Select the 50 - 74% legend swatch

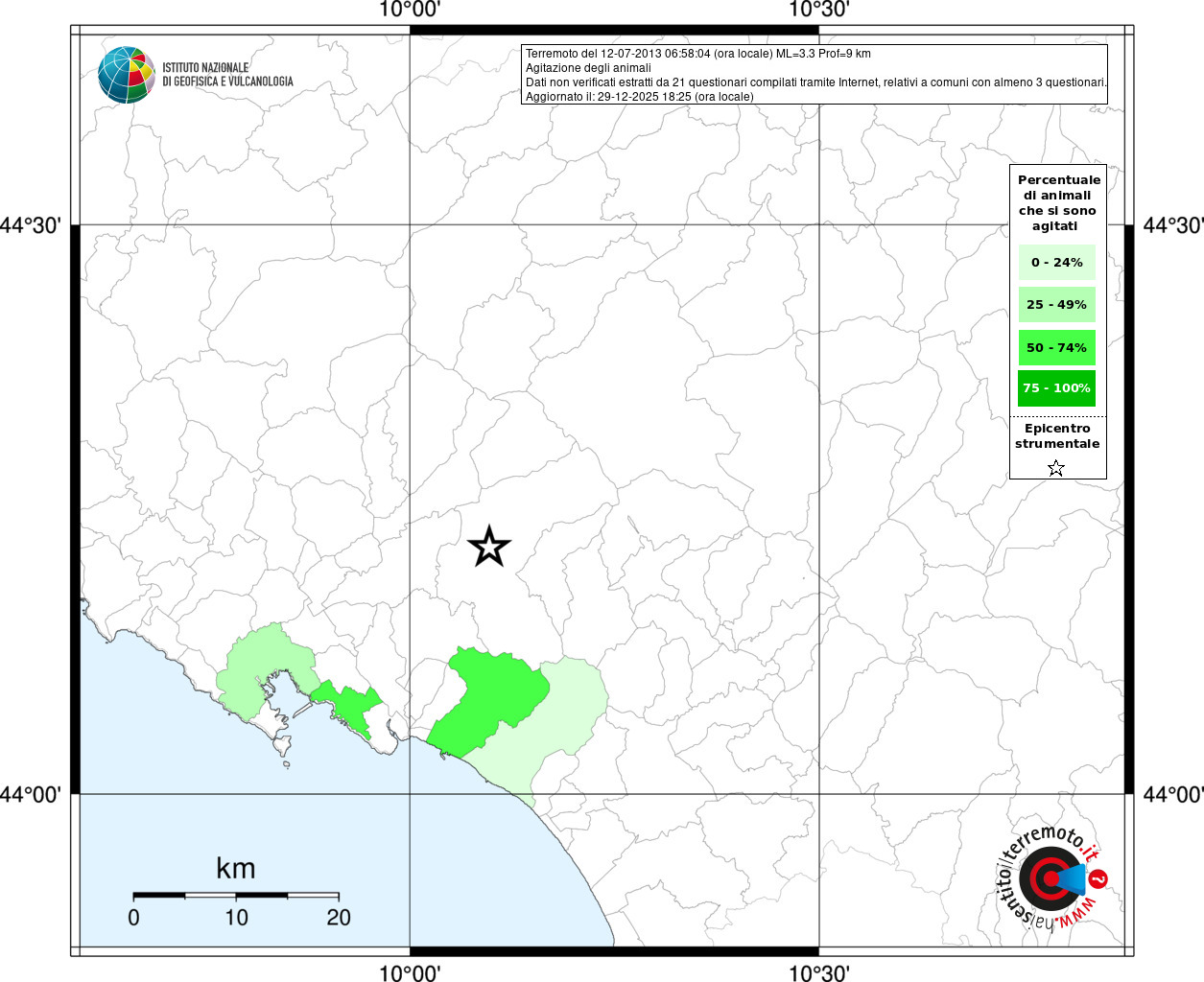point(1057,347)
